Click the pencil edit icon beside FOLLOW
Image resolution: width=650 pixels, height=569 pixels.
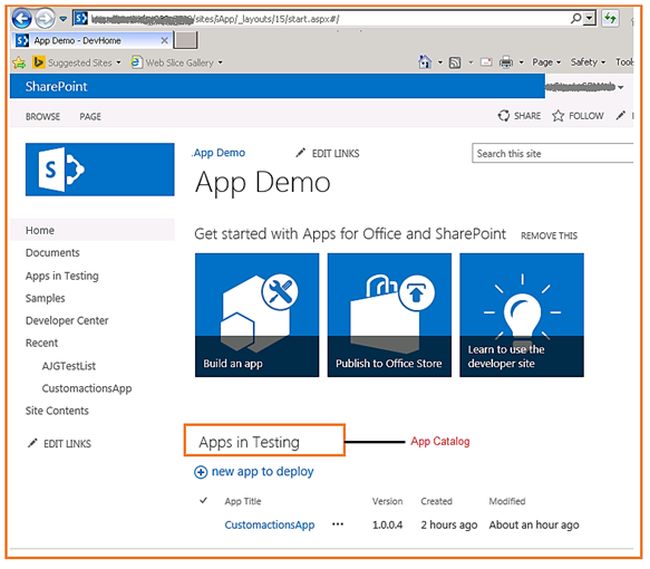tap(620, 116)
